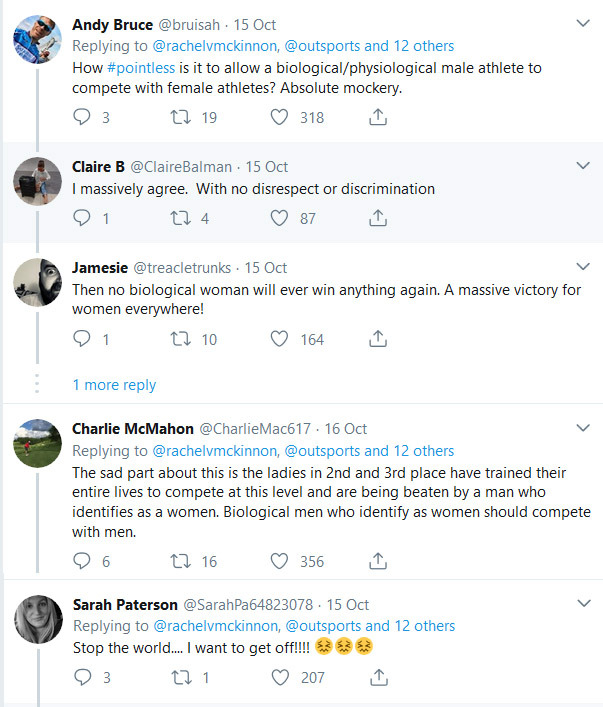603x707 pixels.
Task: Like Claire B's tweet
Action: [281, 217]
